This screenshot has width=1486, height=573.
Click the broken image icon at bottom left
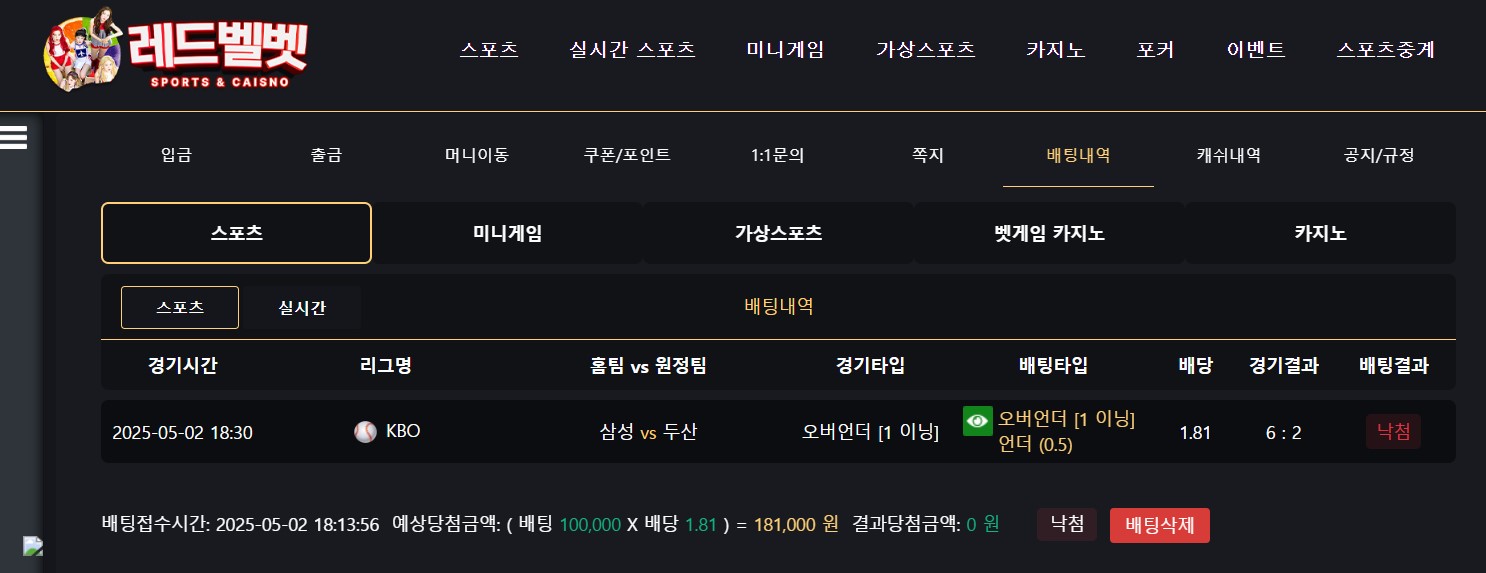point(34,546)
